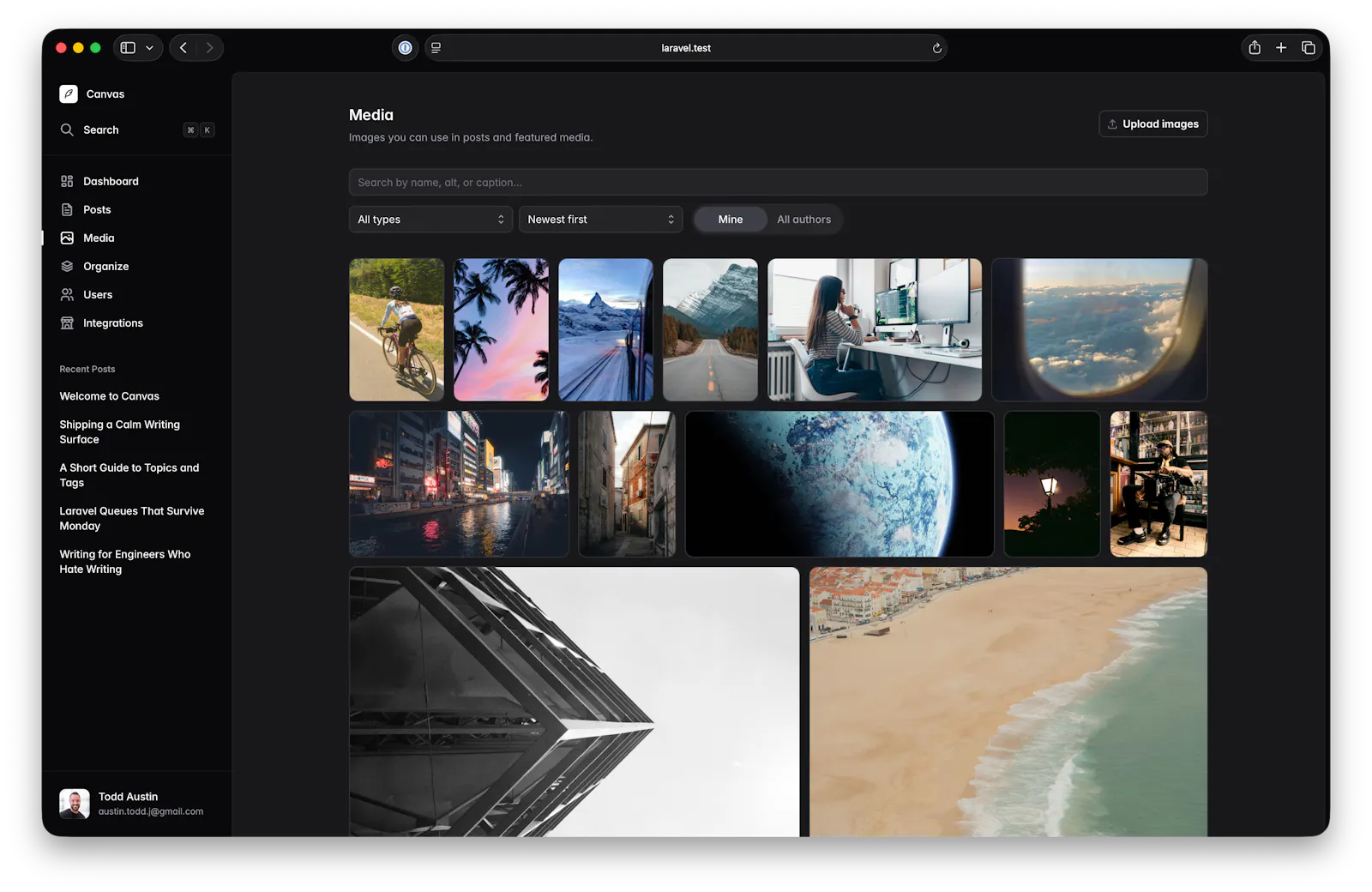
Task: Click the Users people icon
Action: point(67,295)
